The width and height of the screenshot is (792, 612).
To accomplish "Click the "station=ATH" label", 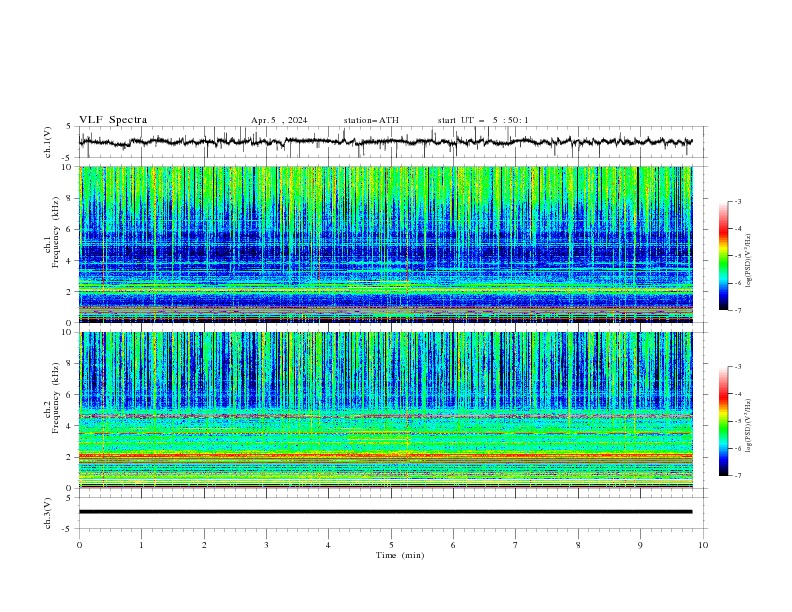I will point(371,120).
